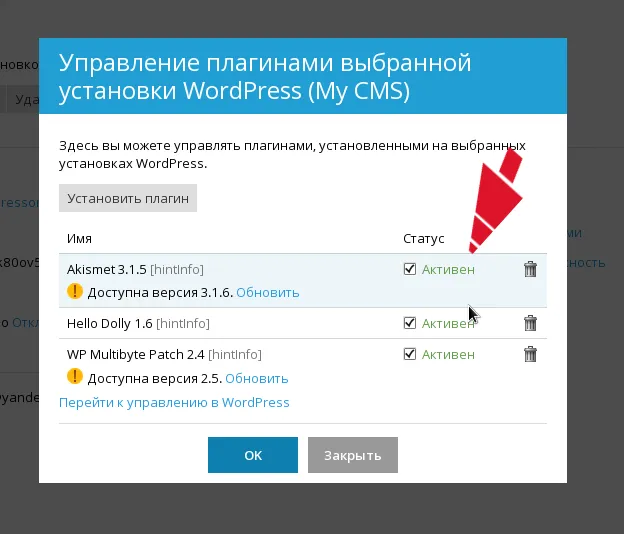
Task: Update Akismet to version 3.1.6
Action: [267, 292]
